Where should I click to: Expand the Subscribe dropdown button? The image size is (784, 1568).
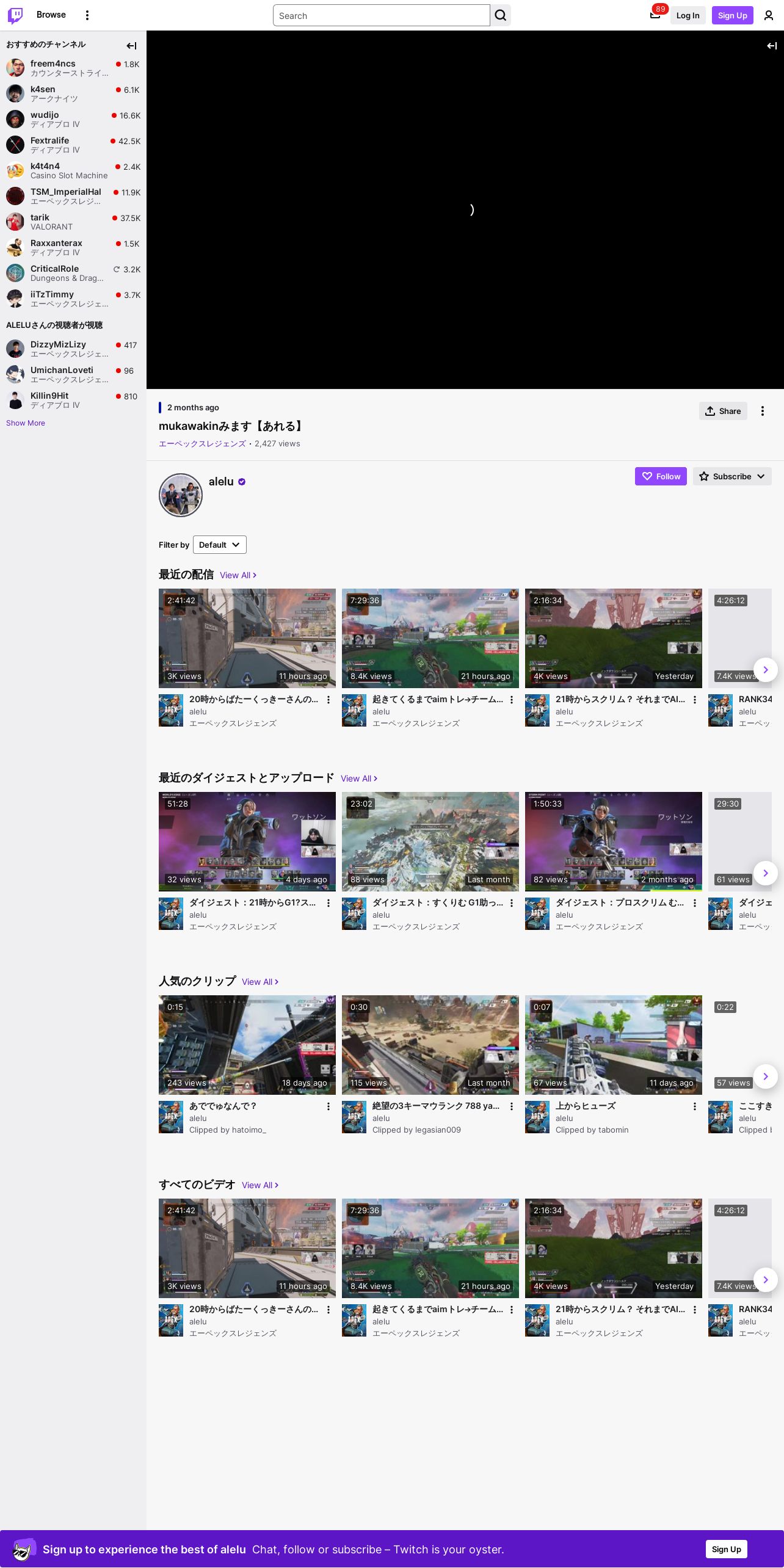point(732,476)
